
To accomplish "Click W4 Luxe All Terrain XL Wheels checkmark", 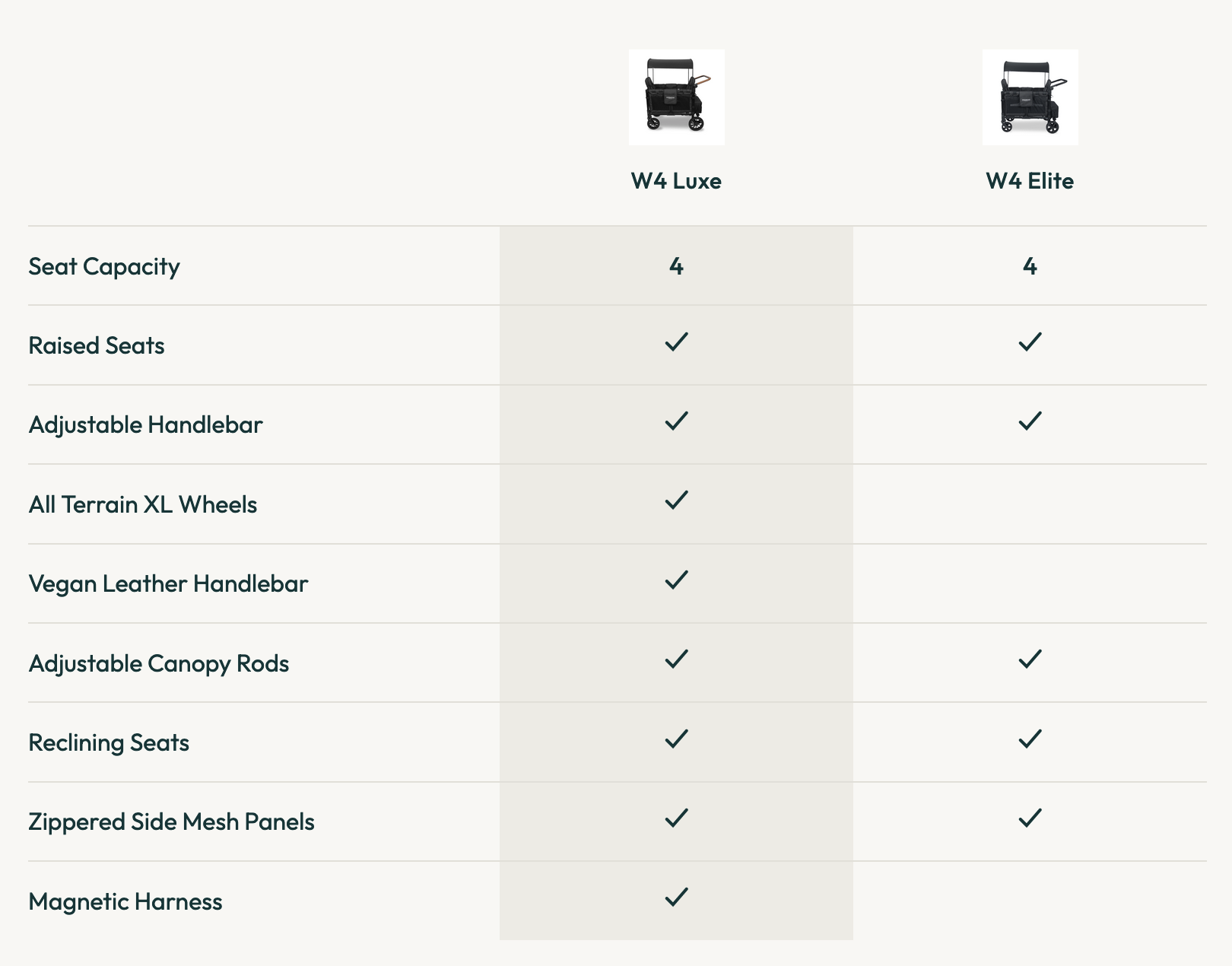I will pyautogui.click(x=676, y=500).
